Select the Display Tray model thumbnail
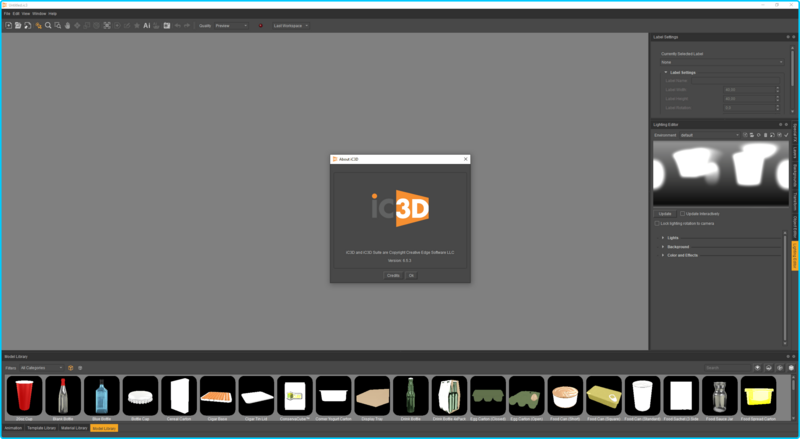The height and width of the screenshot is (439, 800). (372, 396)
